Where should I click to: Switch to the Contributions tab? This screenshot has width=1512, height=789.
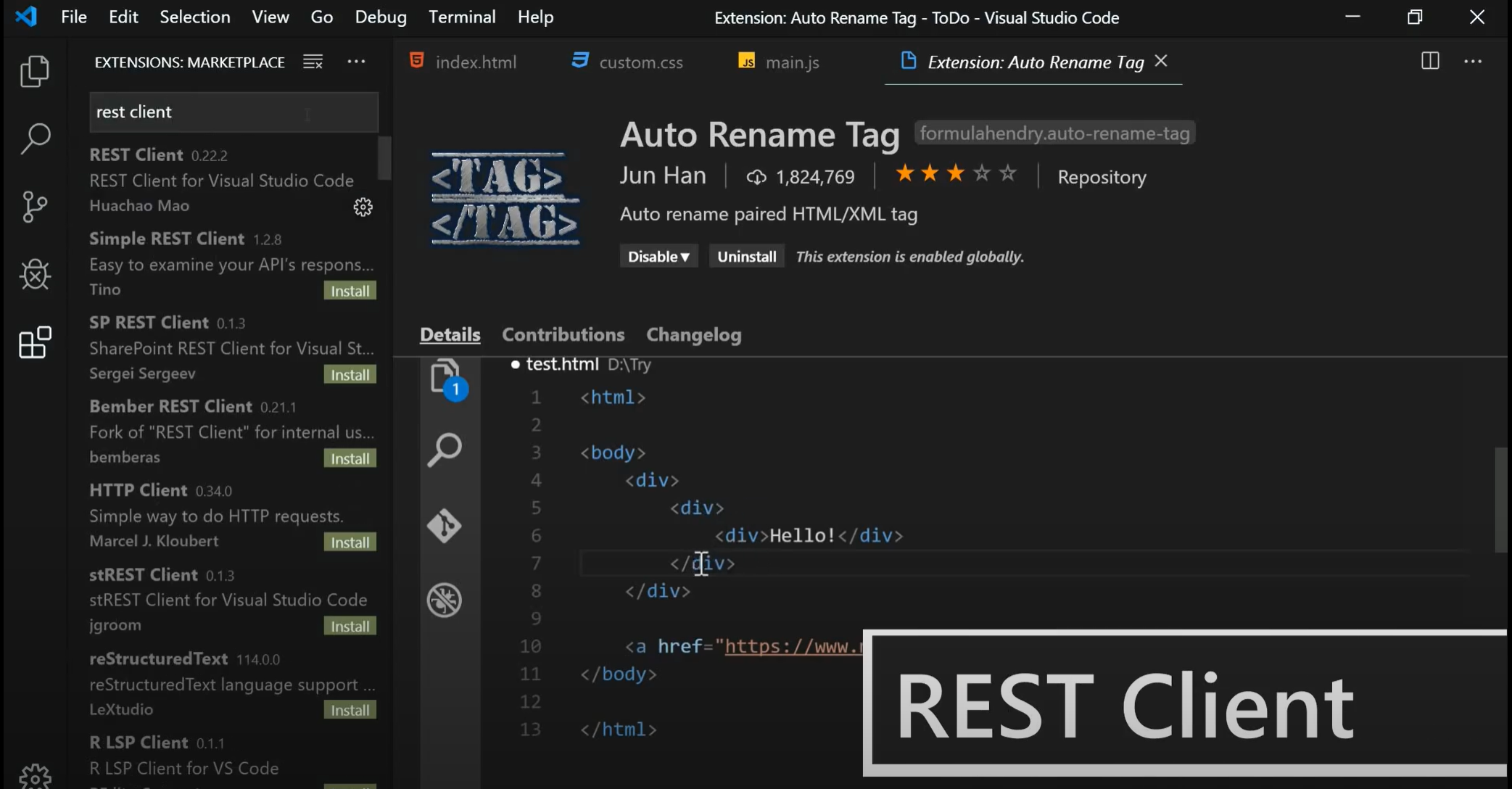click(x=563, y=334)
